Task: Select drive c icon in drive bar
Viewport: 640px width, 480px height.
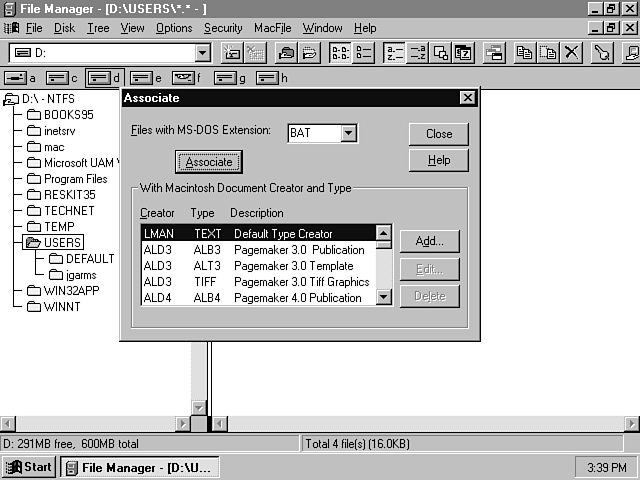Action: (x=62, y=78)
